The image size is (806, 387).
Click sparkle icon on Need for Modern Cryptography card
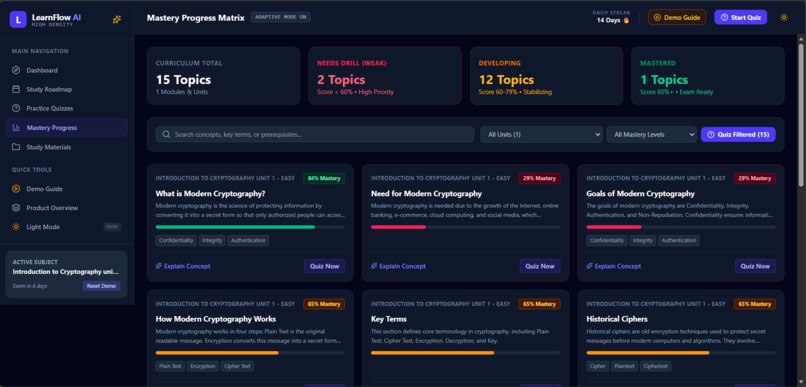click(374, 266)
